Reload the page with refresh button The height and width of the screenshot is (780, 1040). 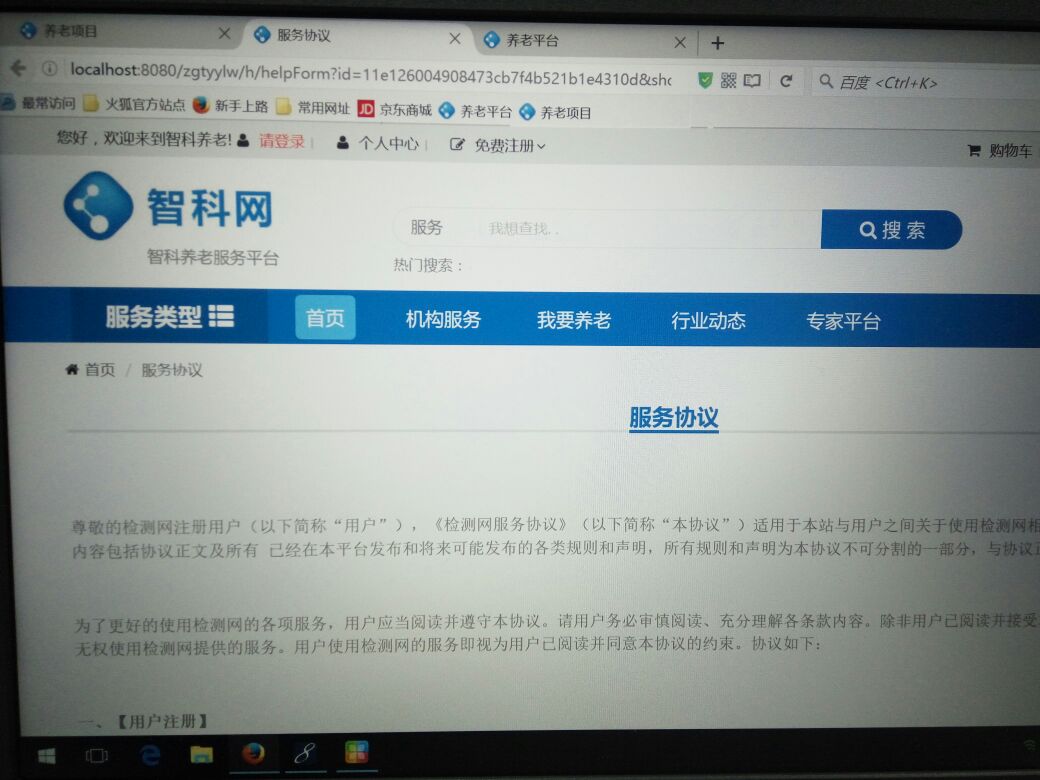pyautogui.click(x=786, y=81)
